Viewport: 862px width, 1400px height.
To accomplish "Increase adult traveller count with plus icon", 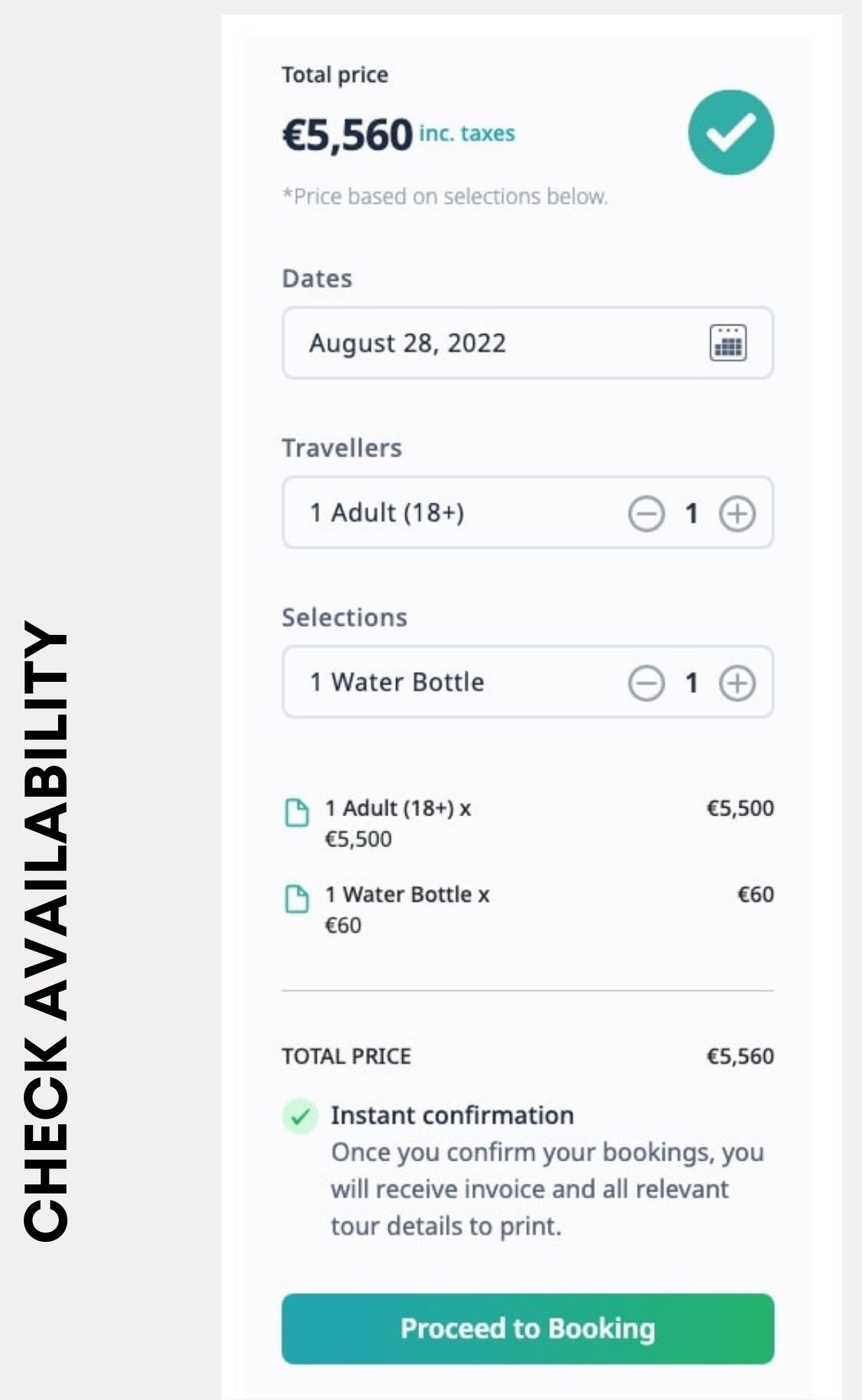I will (737, 514).
